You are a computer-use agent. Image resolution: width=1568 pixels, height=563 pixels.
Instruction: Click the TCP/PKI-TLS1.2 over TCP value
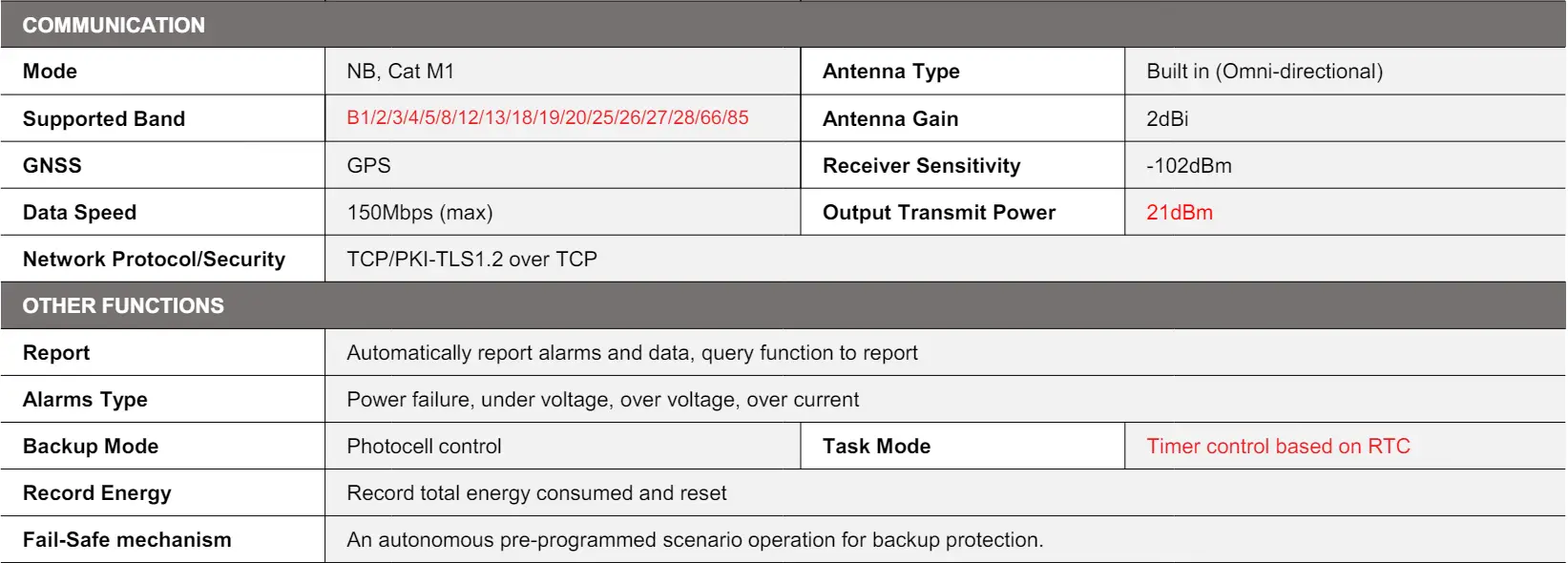[471, 259]
